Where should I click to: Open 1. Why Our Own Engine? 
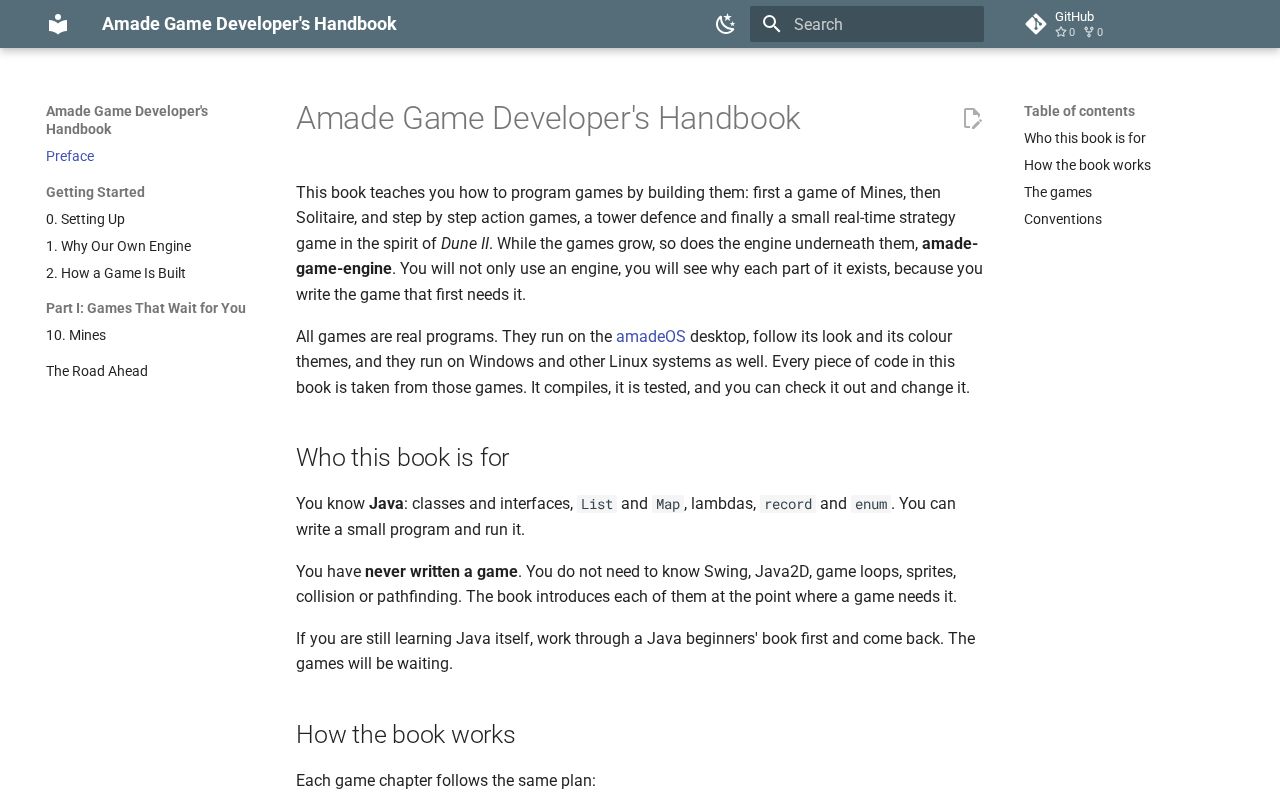pyautogui.click(x=118, y=246)
